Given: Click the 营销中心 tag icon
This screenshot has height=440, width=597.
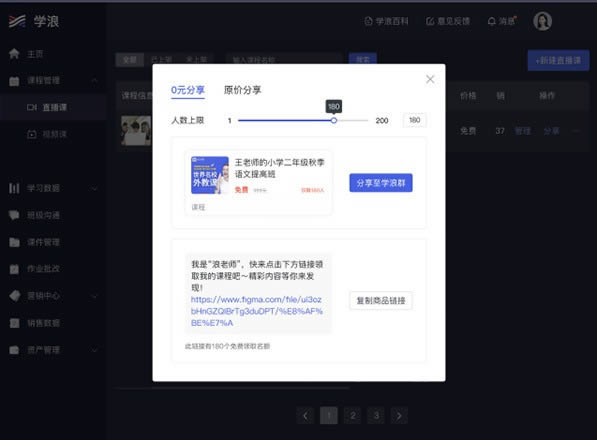Looking at the screenshot, I should coord(14,296).
